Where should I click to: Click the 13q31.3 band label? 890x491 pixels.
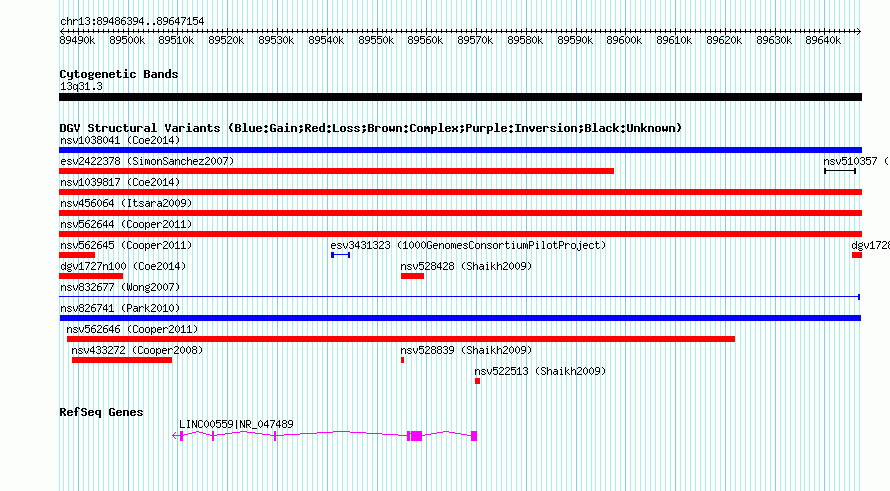click(81, 86)
